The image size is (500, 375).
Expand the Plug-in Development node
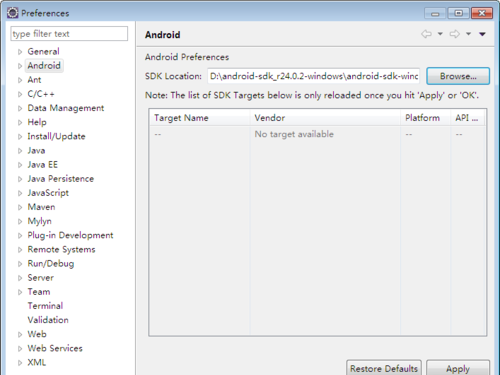pyautogui.click(x=20, y=236)
